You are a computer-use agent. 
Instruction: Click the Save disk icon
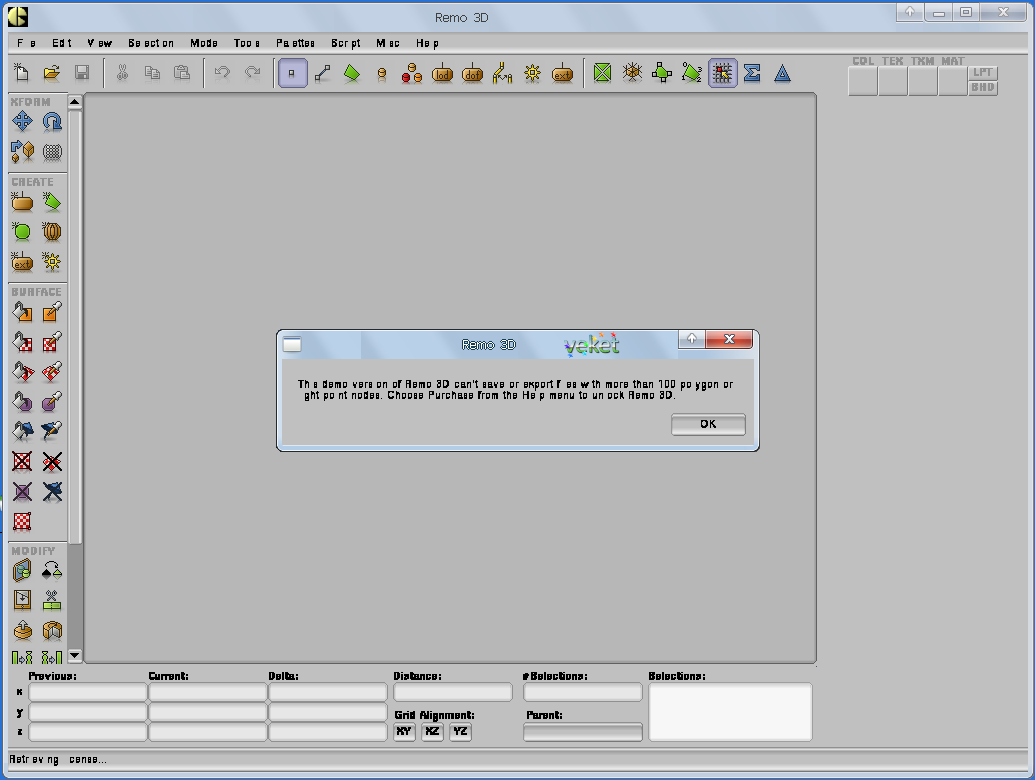82,73
